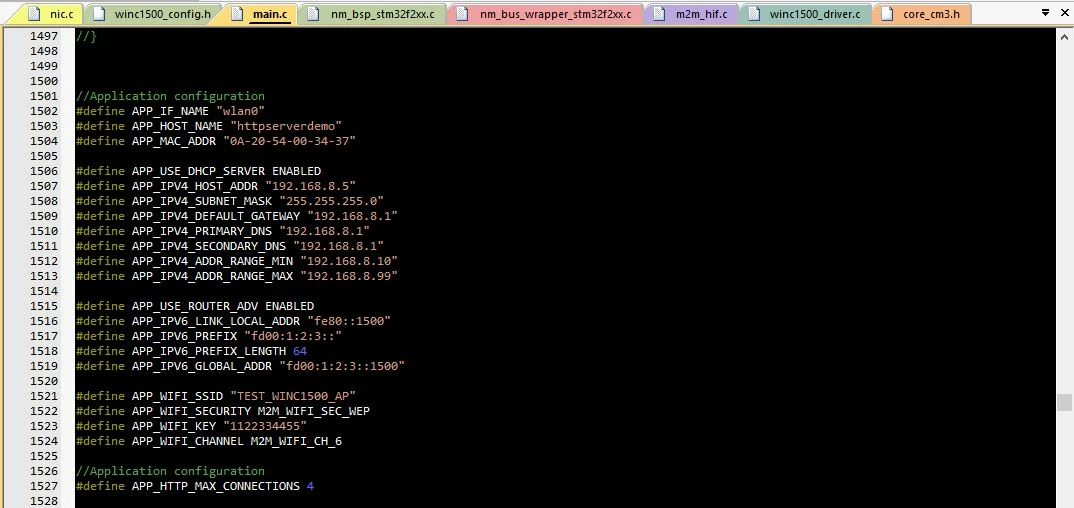Click M2M_WIFI_SEC_WEP security value
Viewport: 1074px width, 508px height.
[314, 411]
